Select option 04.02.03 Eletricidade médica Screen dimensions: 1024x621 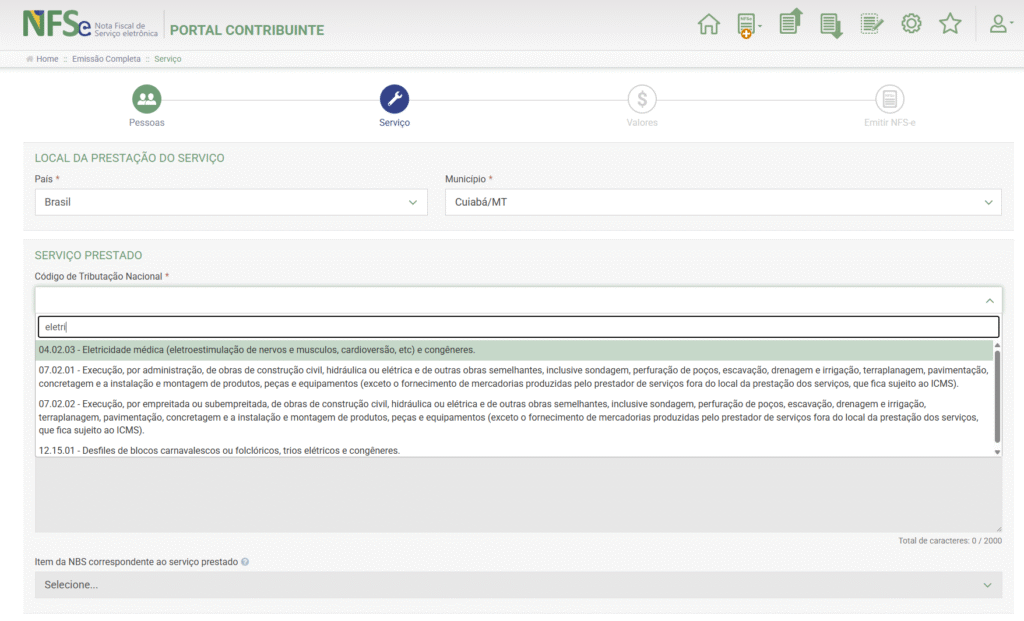point(256,350)
